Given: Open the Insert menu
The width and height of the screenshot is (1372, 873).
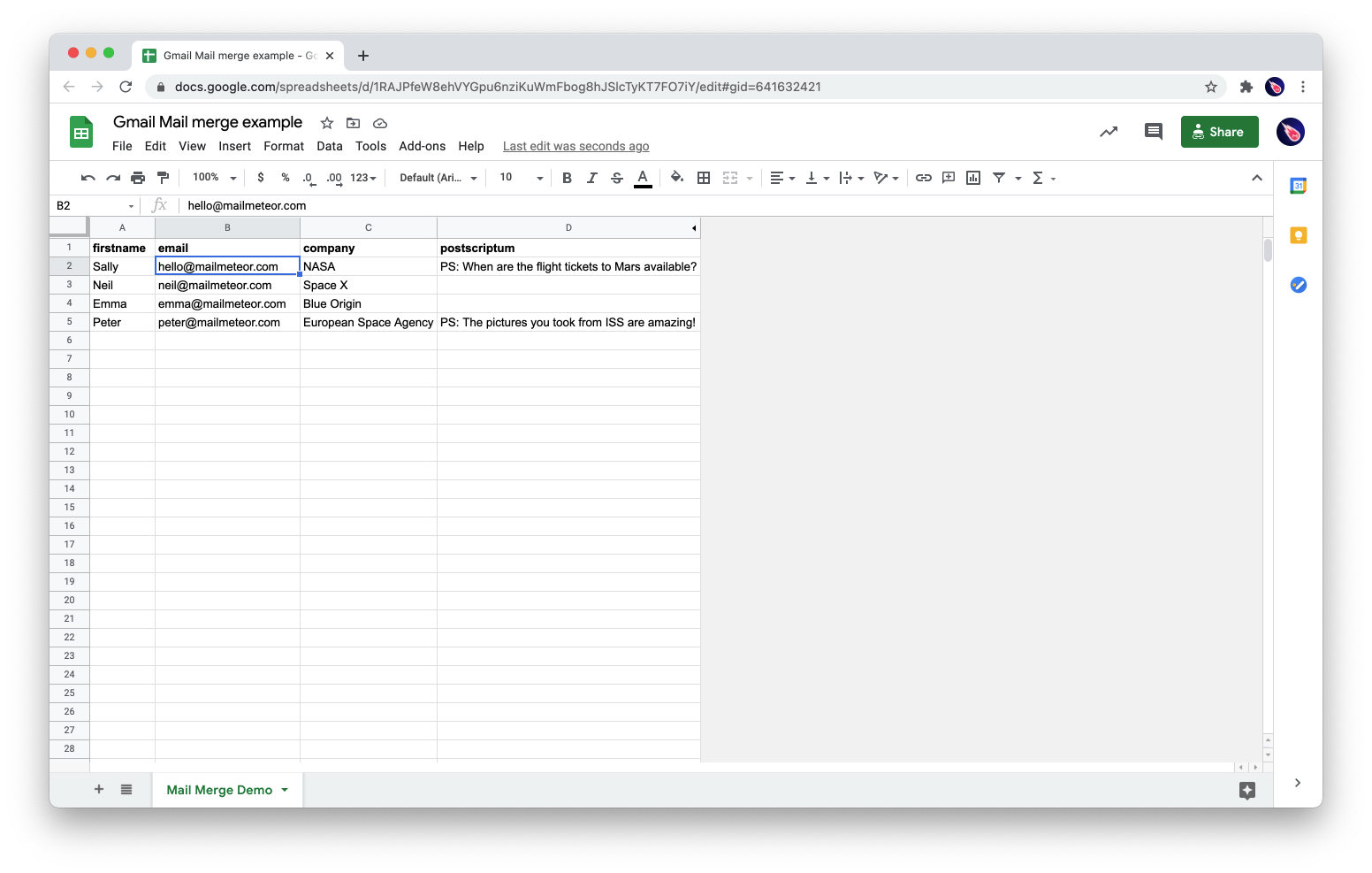Looking at the screenshot, I should pos(235,146).
